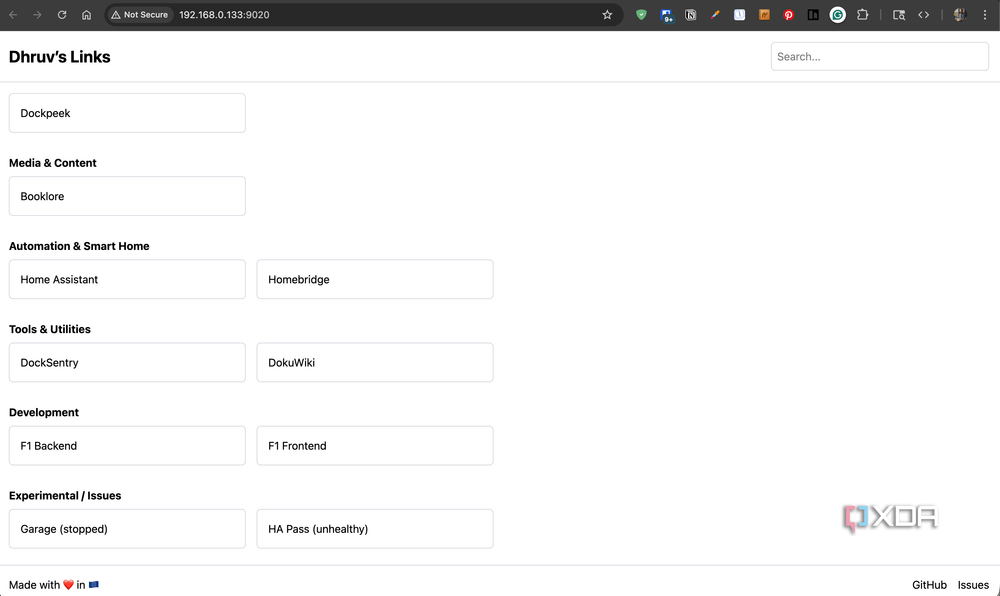Screen dimensions: 1000x596
Task: Click the Automation & Smart Home heading
Action: point(79,246)
